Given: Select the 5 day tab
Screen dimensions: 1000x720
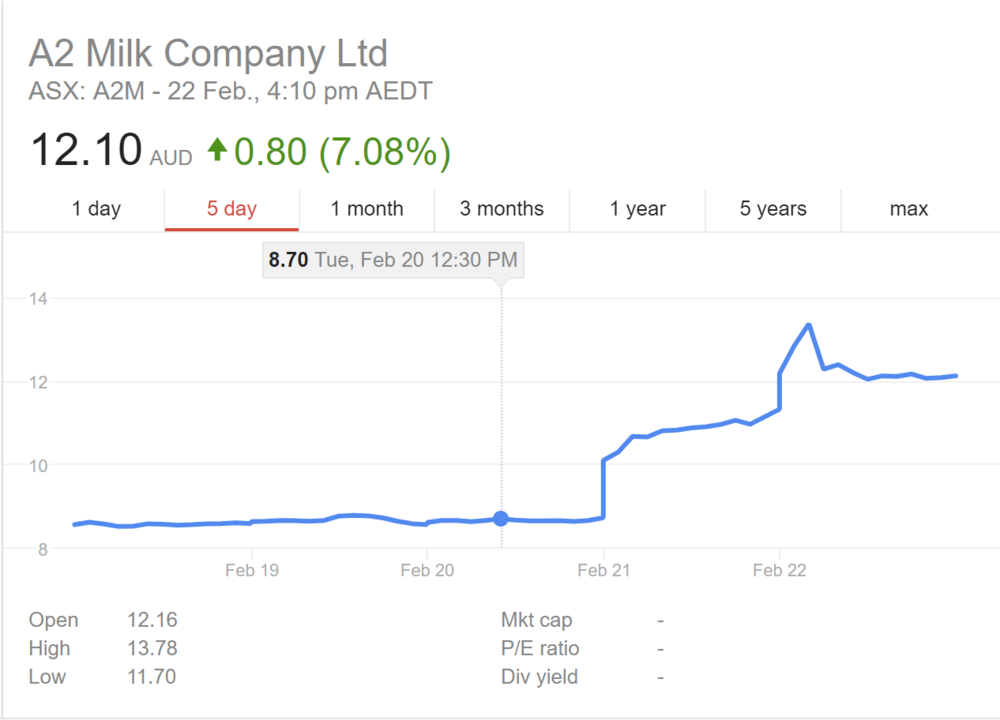Looking at the screenshot, I should click(x=232, y=209).
